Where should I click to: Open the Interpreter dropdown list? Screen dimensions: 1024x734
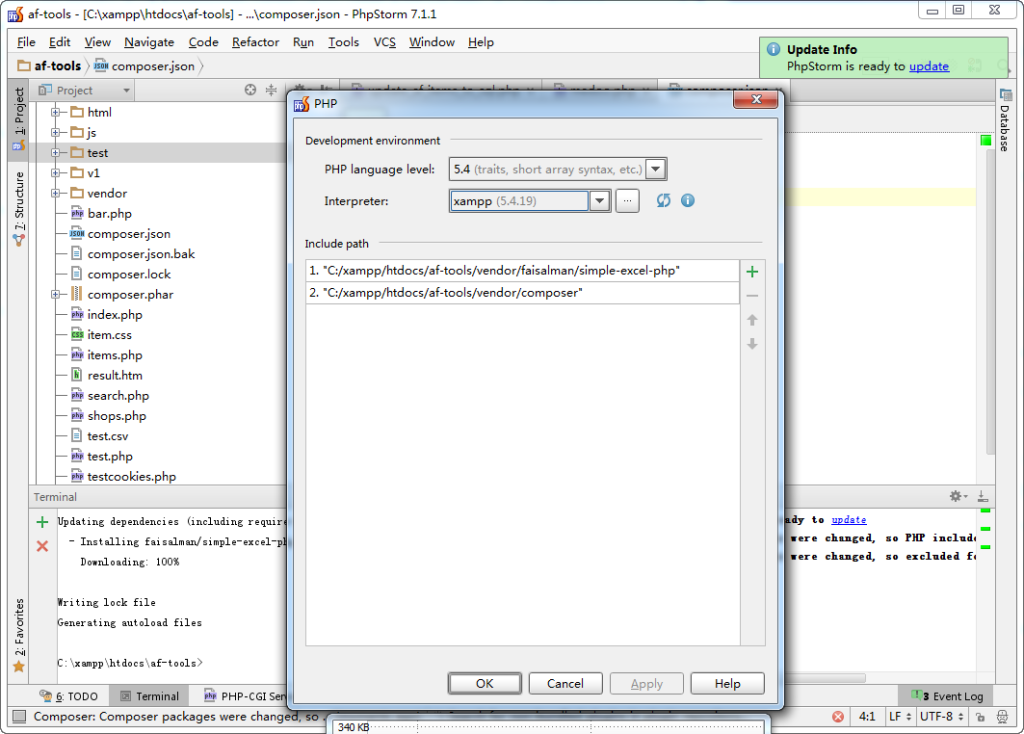coord(599,201)
